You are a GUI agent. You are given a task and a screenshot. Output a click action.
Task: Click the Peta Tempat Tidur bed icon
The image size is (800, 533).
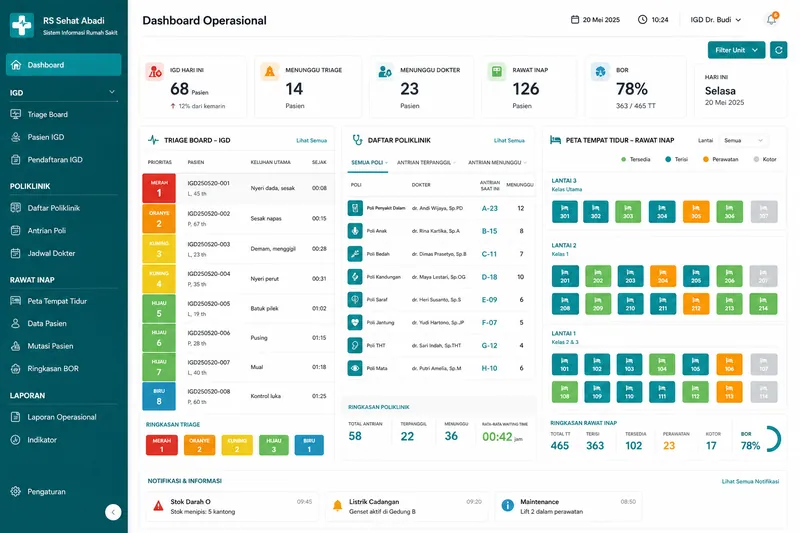click(x=16, y=301)
